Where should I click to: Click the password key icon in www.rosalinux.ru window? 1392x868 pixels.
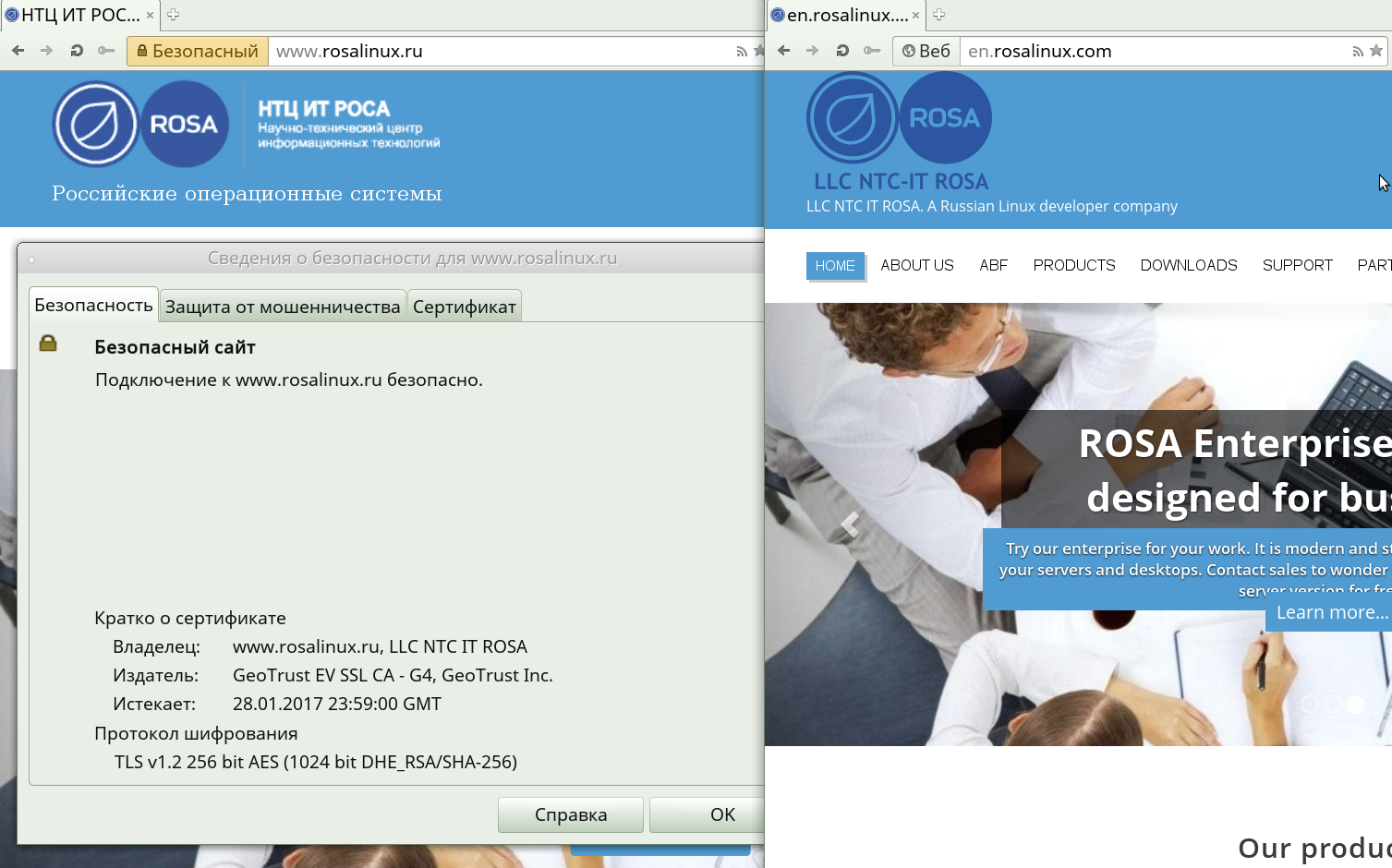coord(106,51)
